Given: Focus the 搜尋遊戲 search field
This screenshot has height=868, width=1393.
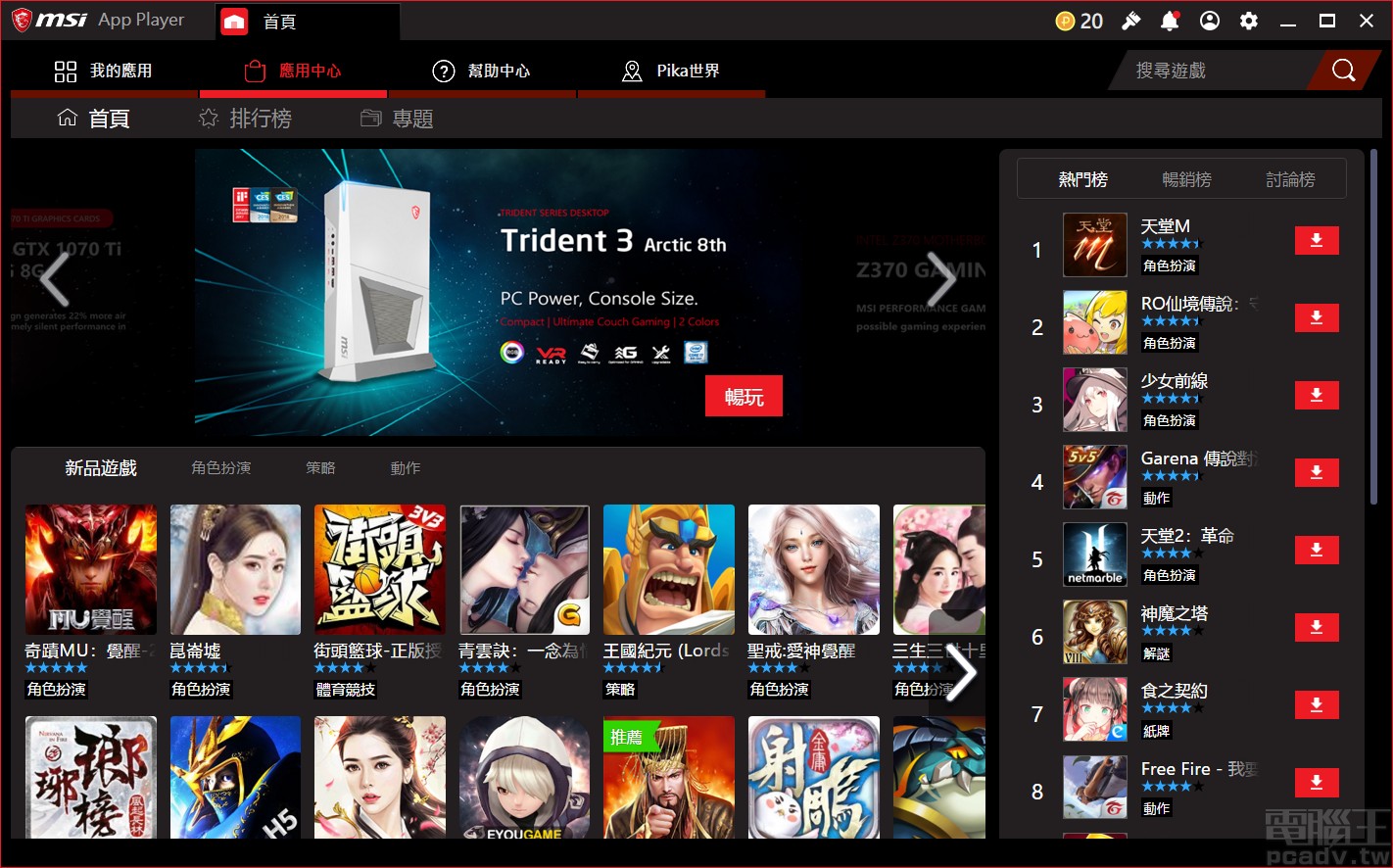Looking at the screenshot, I should 1215,71.
